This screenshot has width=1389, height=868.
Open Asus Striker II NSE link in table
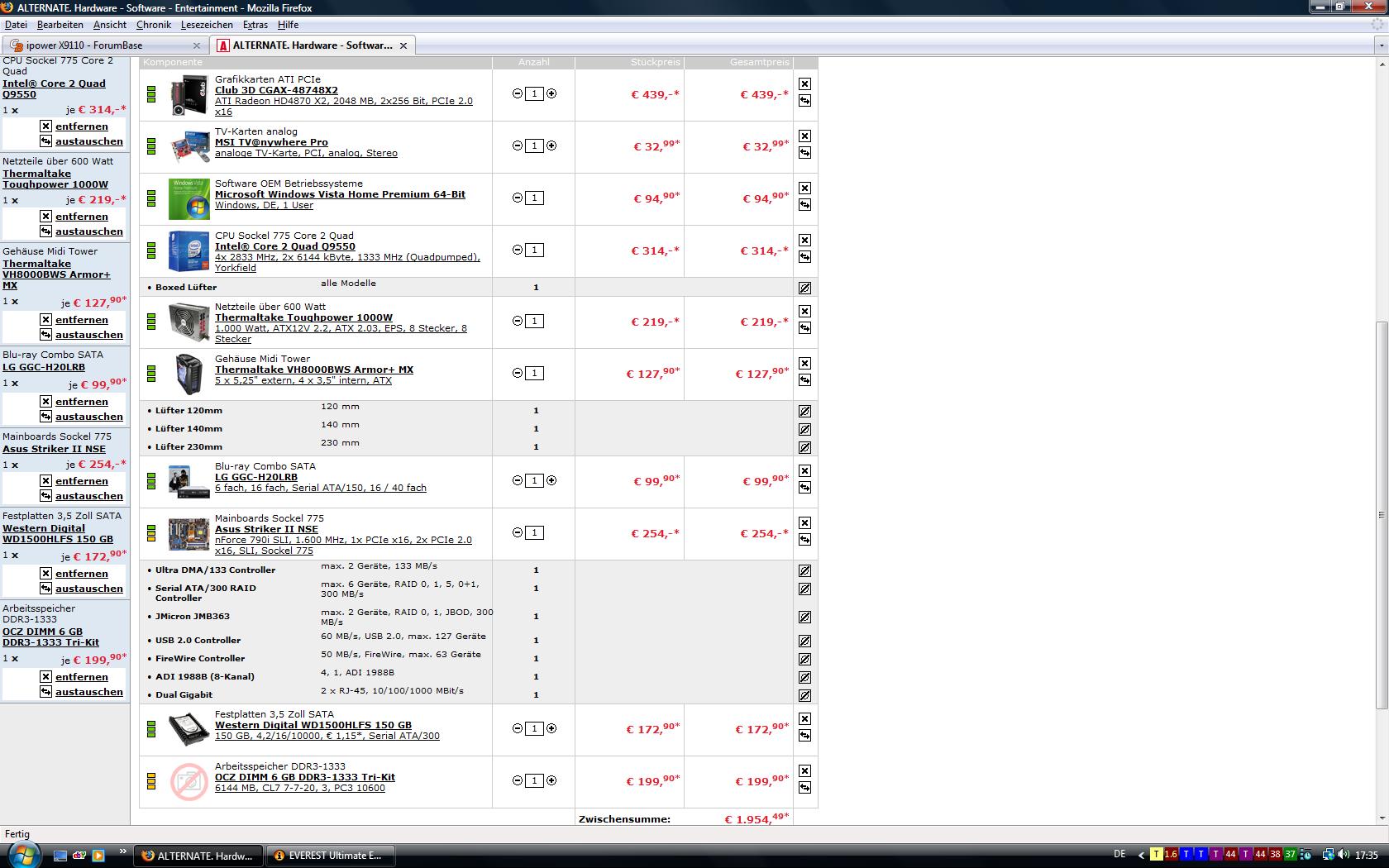coord(266,529)
